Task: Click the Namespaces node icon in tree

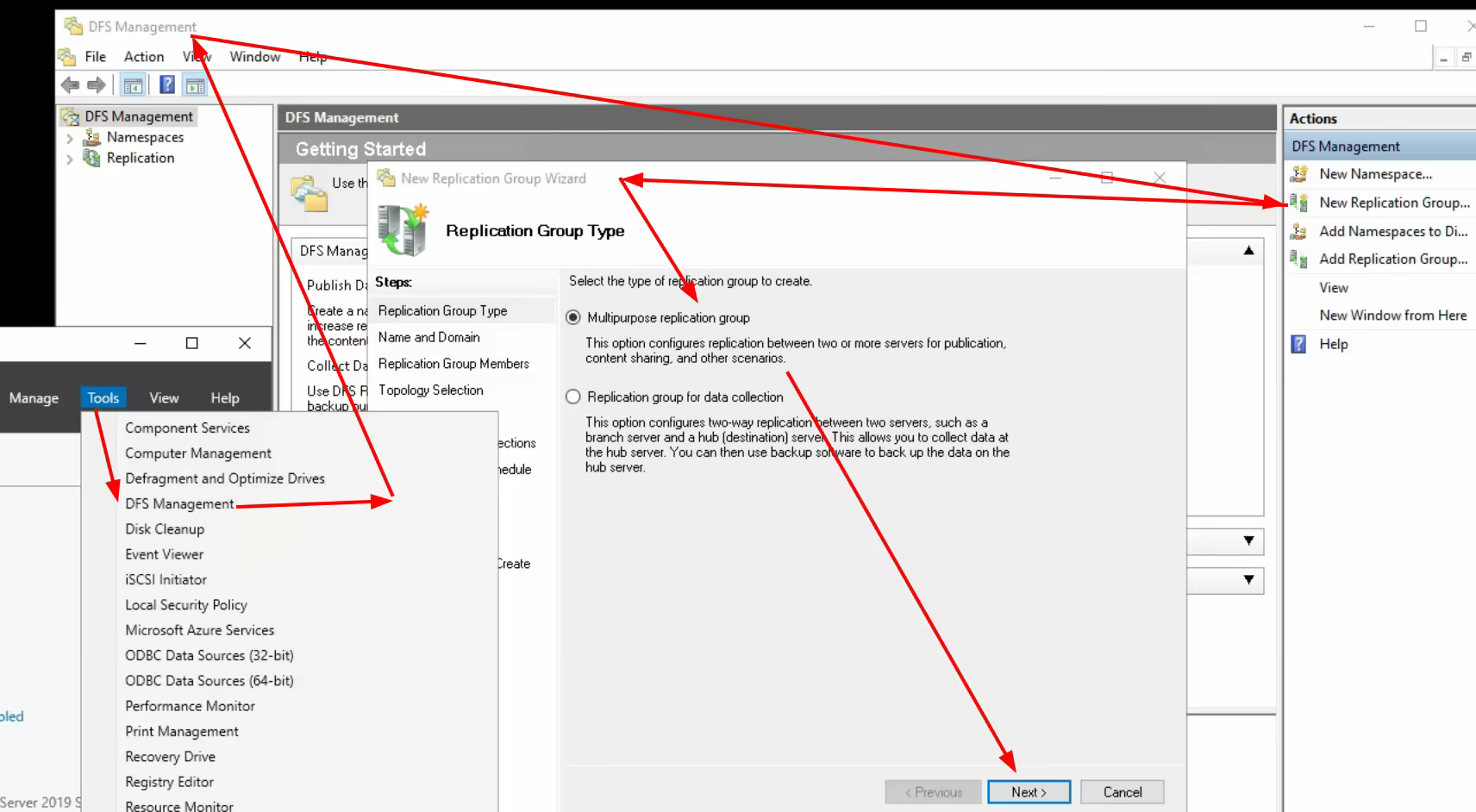Action: 91,137
